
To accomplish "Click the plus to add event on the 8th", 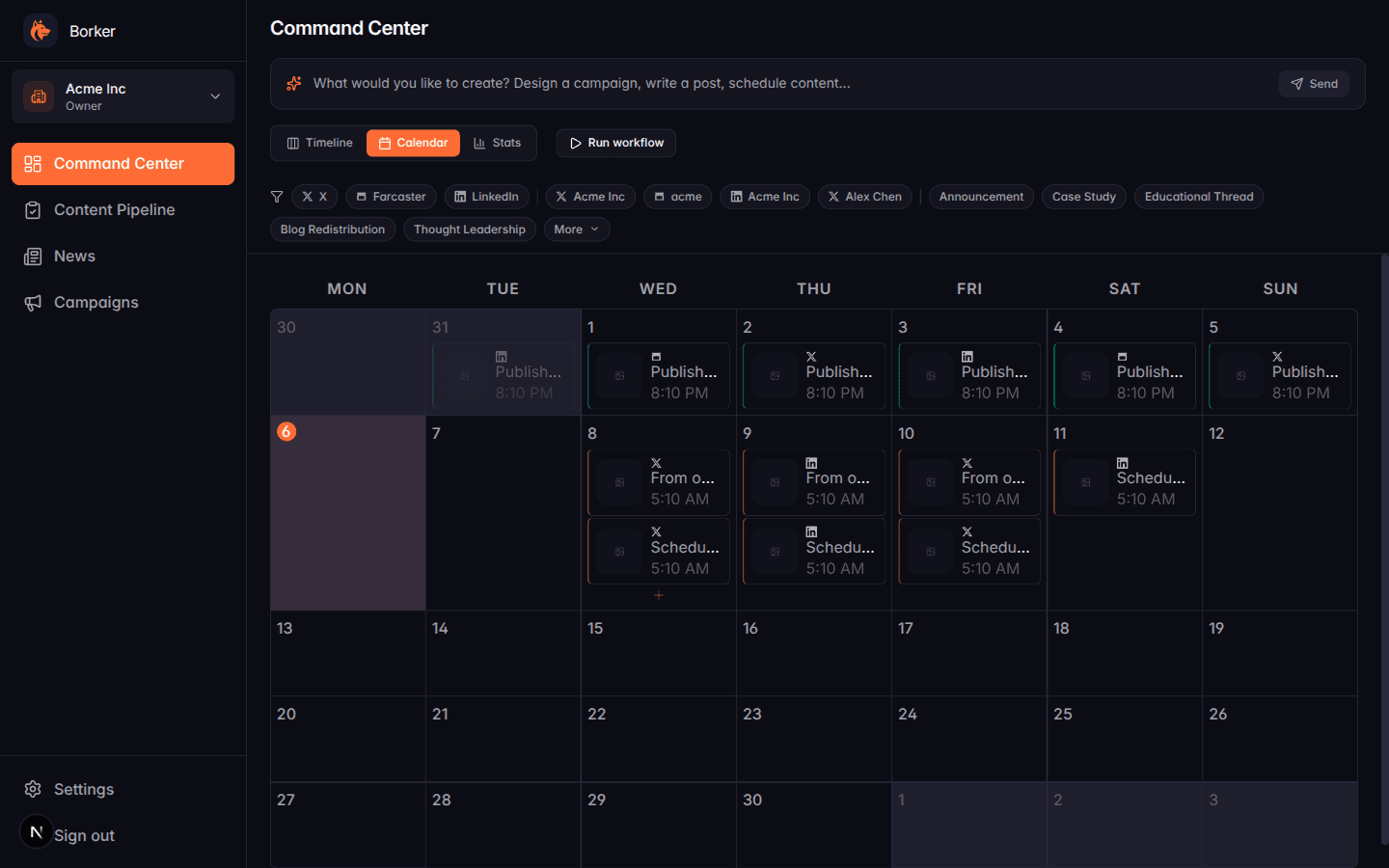I will click(659, 595).
